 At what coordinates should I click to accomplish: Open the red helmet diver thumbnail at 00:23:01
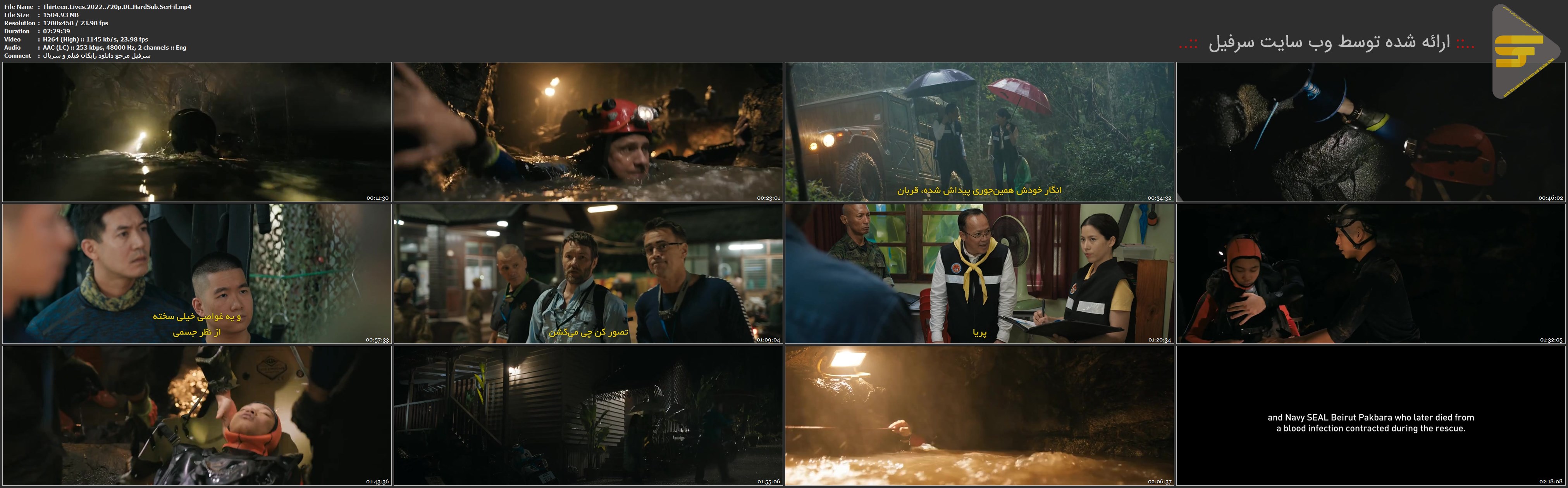coord(588,132)
